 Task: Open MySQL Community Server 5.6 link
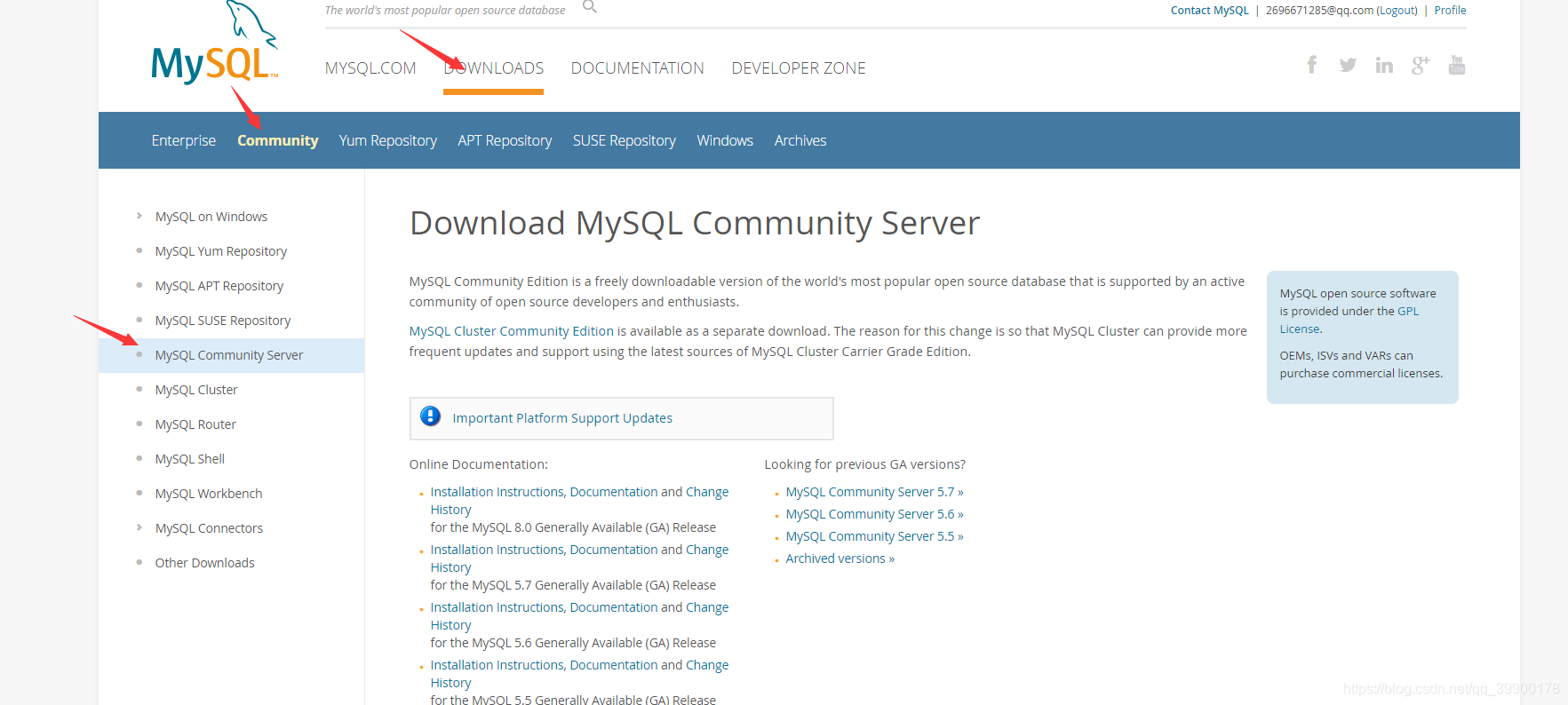874,514
